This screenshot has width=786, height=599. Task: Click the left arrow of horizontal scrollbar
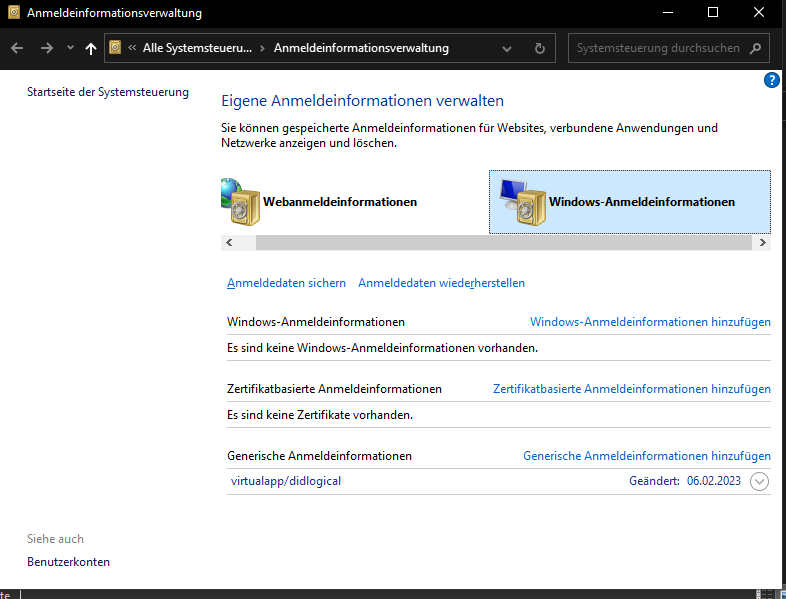click(230, 243)
